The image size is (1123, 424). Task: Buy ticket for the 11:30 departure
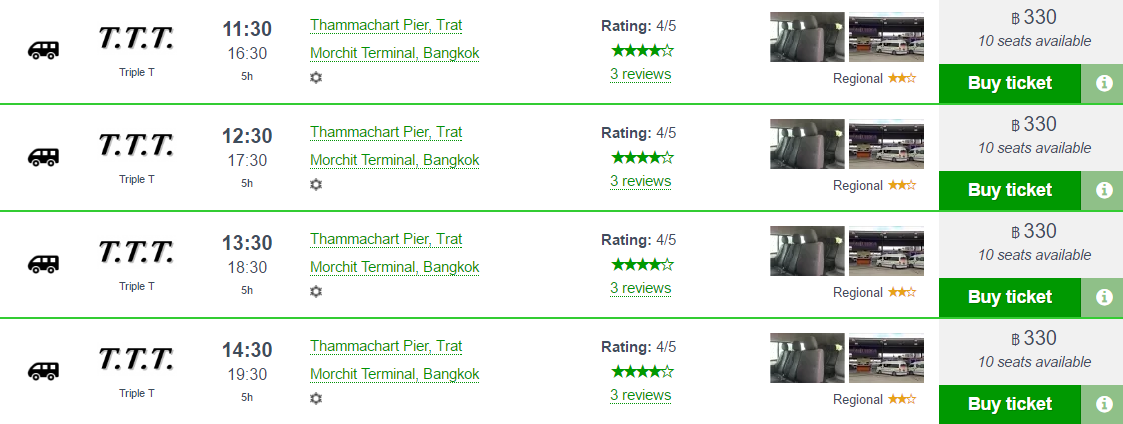point(1010,84)
